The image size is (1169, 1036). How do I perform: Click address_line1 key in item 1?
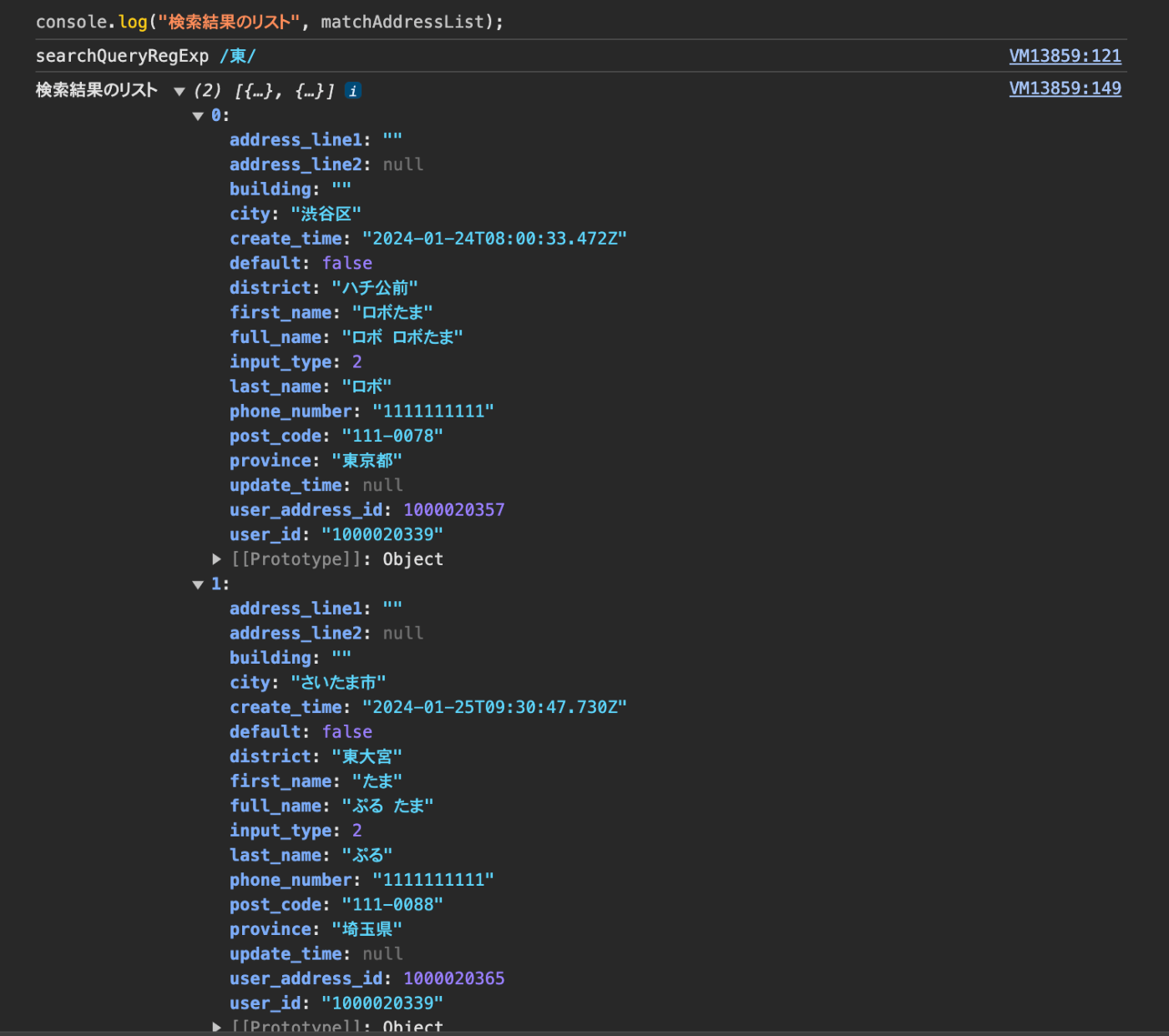[296, 609]
